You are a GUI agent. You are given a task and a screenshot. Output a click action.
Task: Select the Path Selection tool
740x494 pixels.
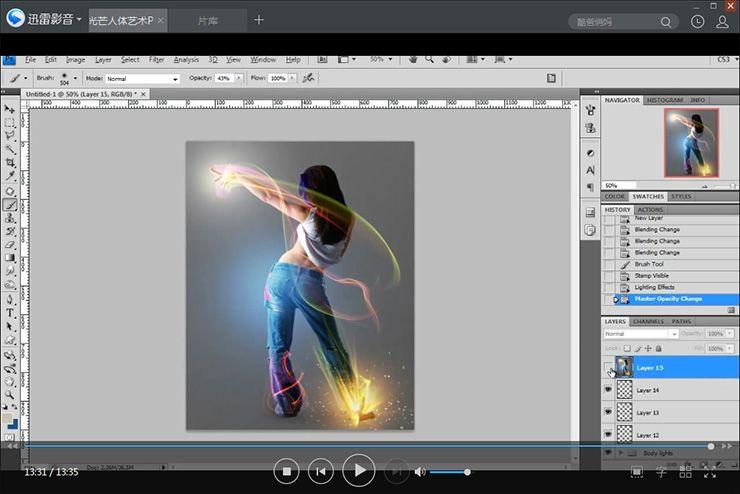pyautogui.click(x=9, y=327)
